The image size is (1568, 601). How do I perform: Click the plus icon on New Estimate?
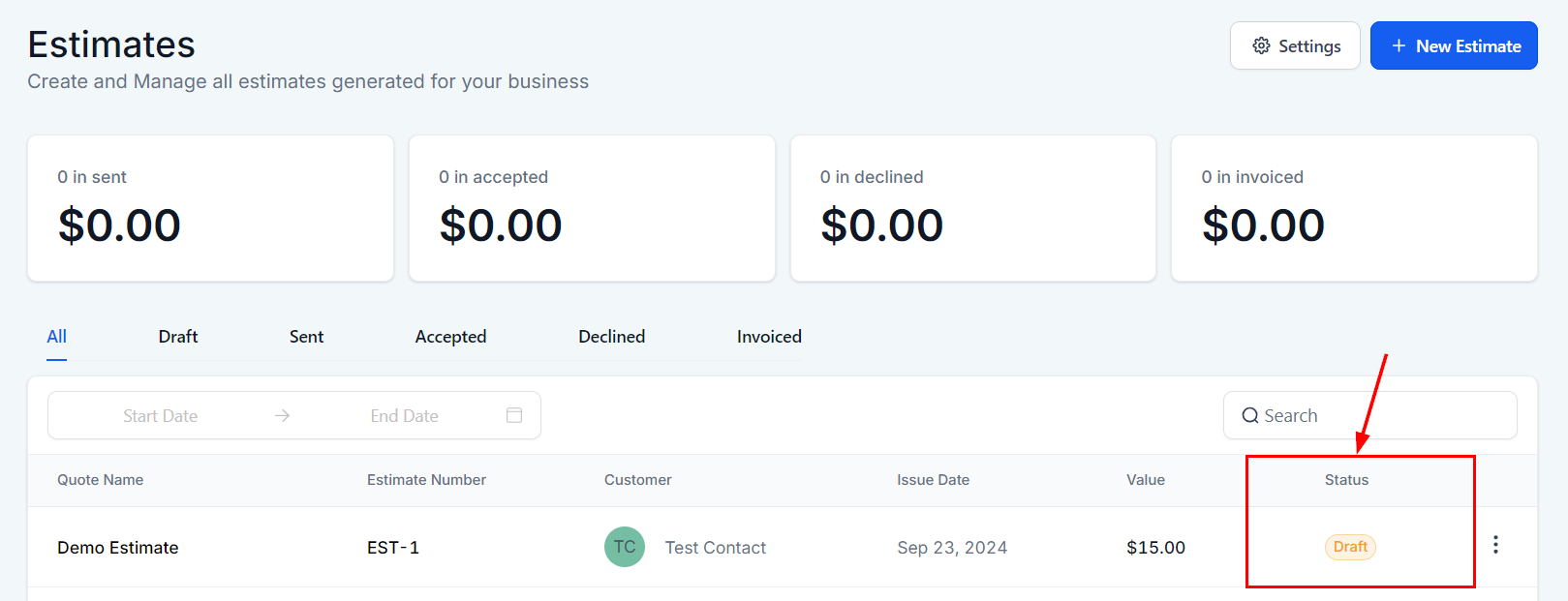coord(1399,45)
